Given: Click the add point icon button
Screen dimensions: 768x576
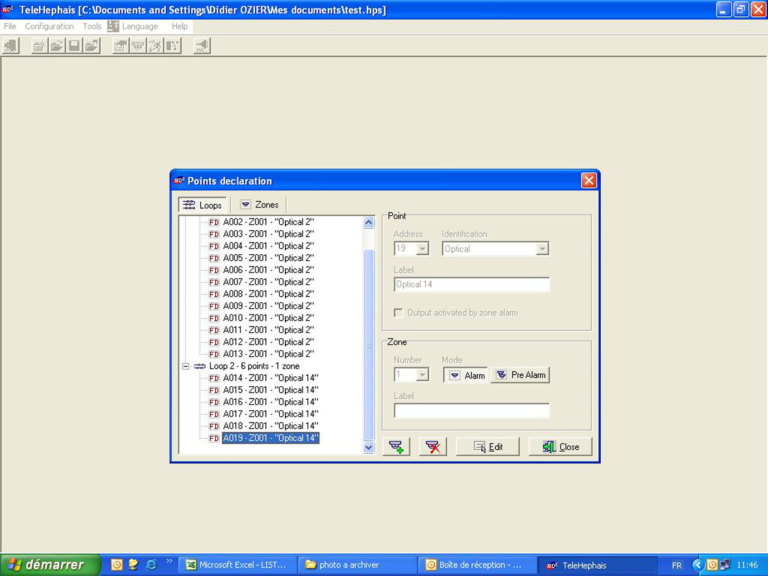Looking at the screenshot, I should (x=396, y=447).
